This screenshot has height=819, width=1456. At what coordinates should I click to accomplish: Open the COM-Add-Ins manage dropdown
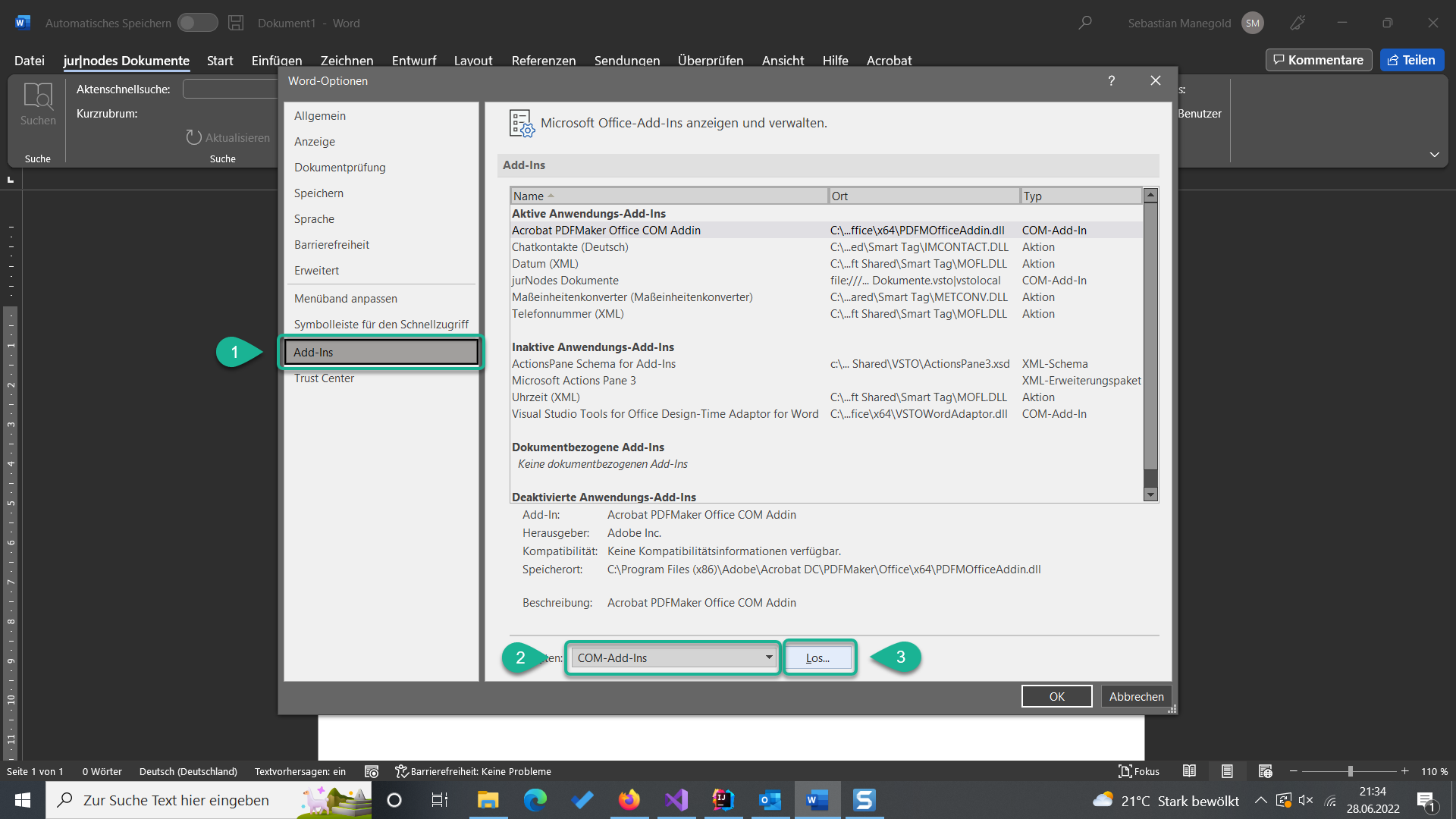pos(673,658)
